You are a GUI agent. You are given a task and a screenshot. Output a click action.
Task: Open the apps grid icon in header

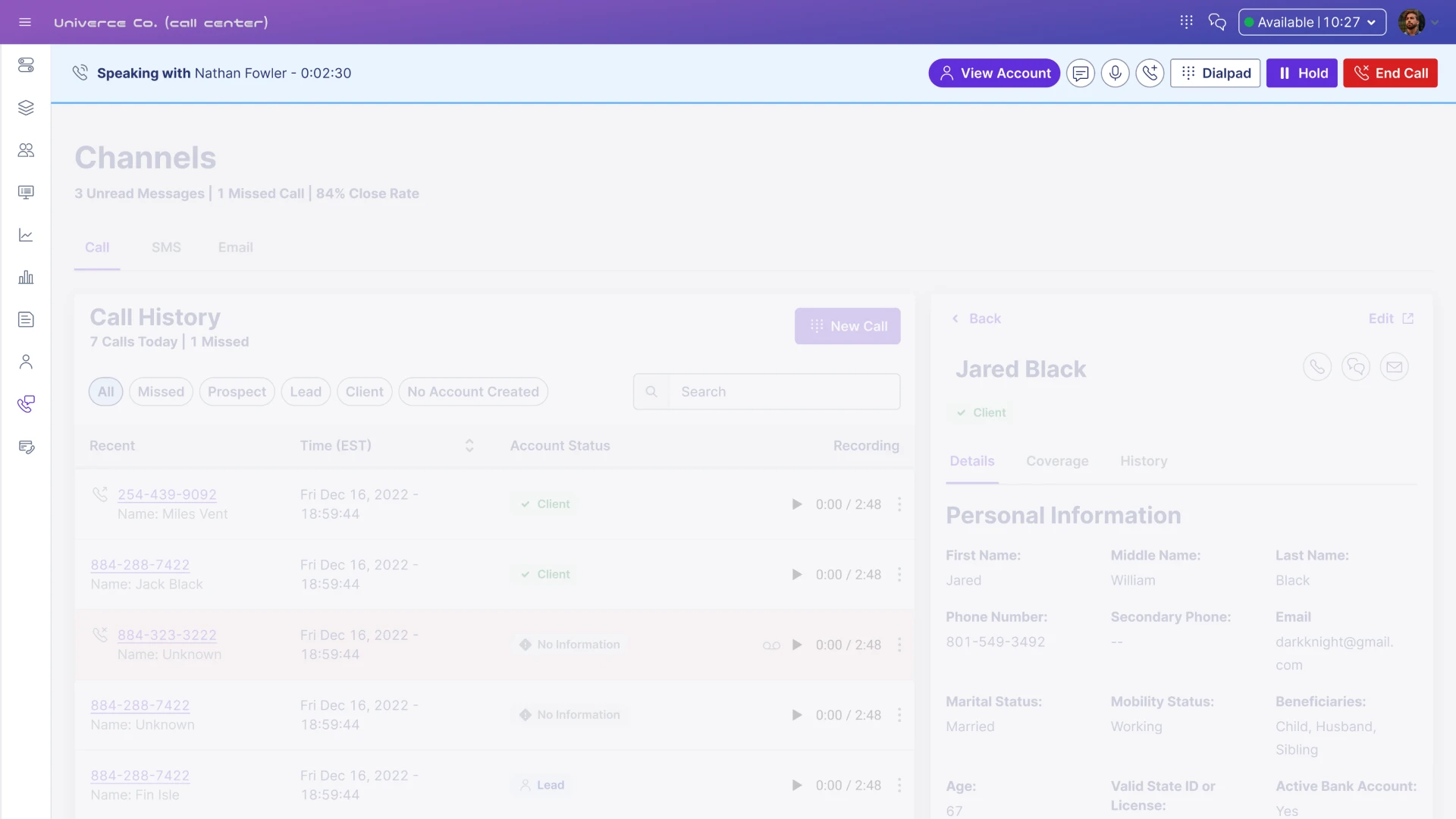(x=1186, y=22)
